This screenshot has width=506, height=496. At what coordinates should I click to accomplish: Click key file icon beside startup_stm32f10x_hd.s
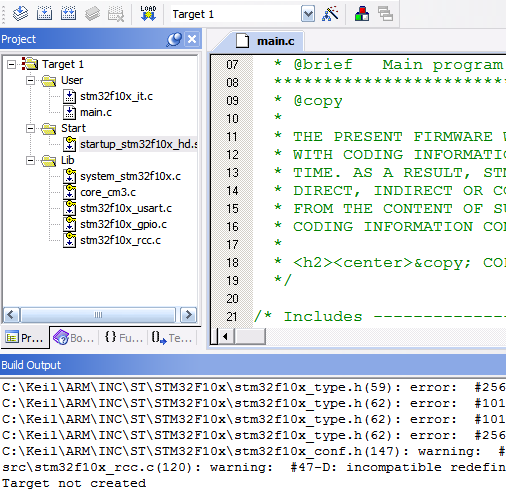click(x=69, y=144)
